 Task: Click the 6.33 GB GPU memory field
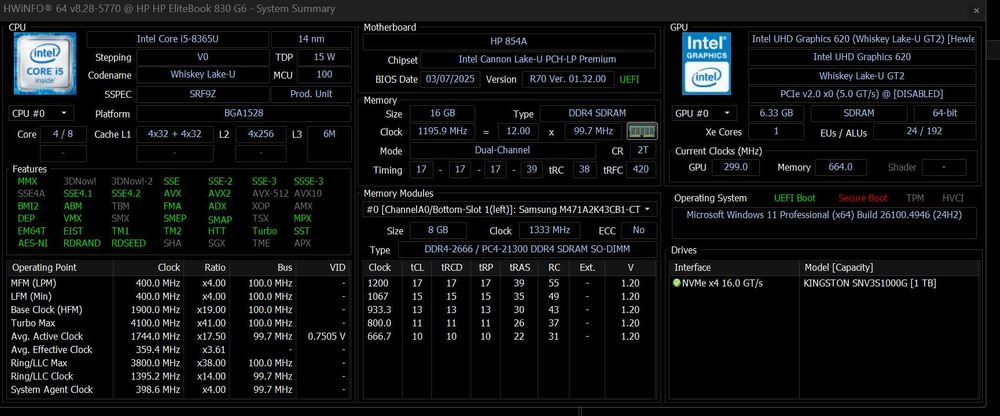(776, 114)
